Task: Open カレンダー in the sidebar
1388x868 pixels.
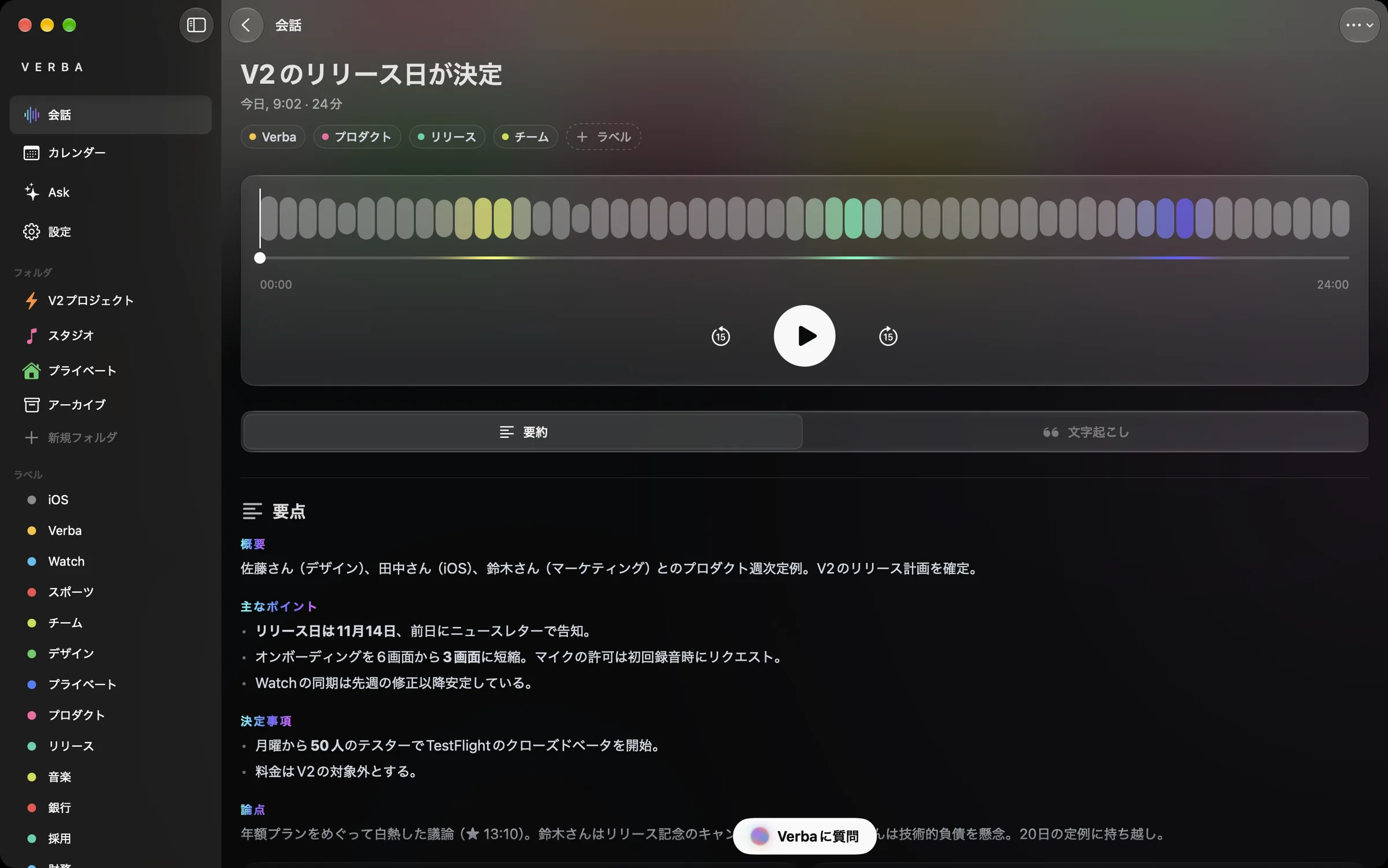Action: coord(110,153)
